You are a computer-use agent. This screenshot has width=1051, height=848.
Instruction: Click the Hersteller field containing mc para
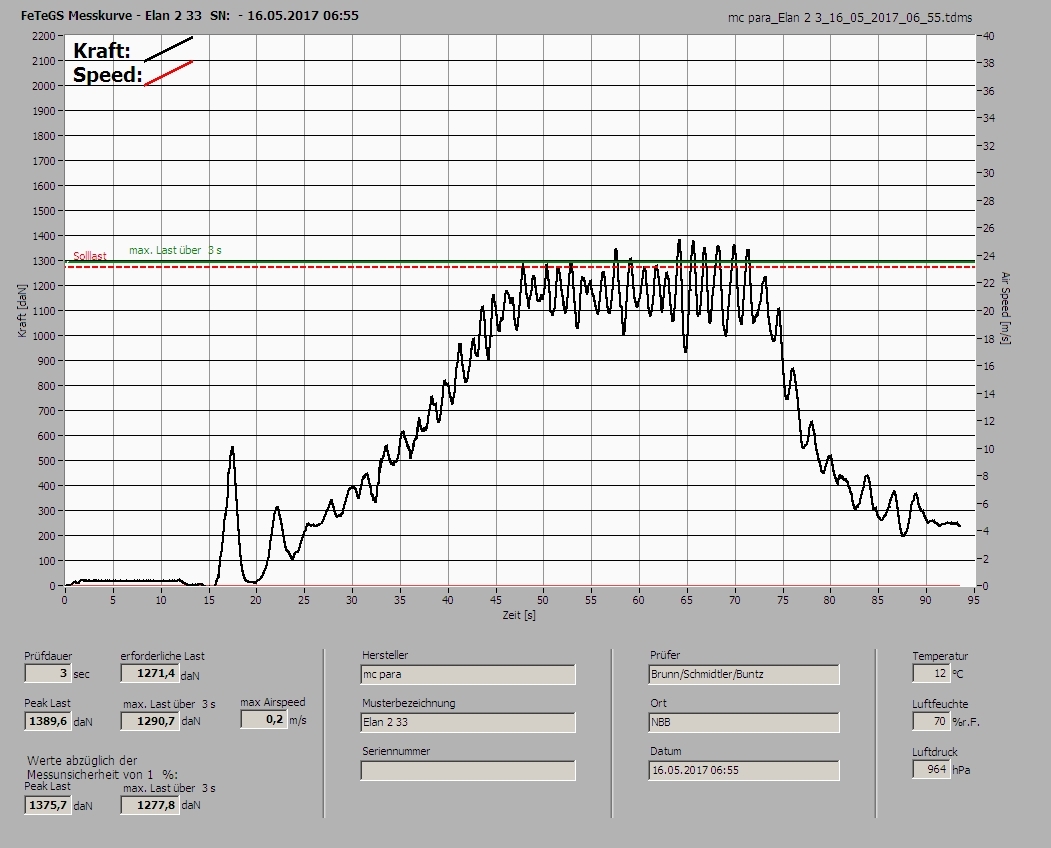pos(468,674)
